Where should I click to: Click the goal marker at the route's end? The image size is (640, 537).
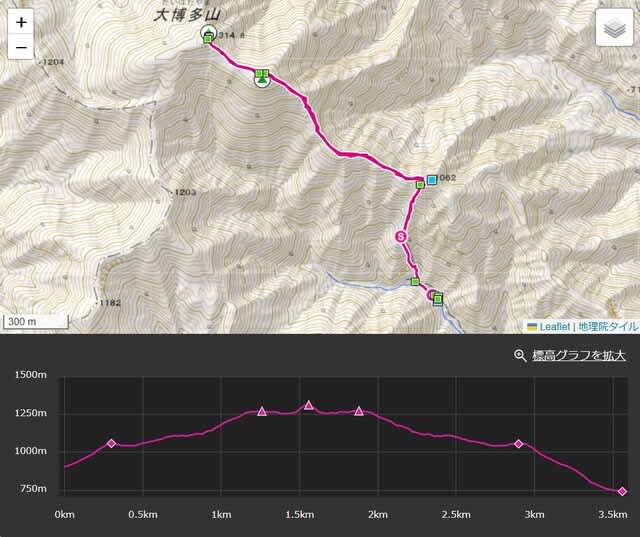(x=435, y=296)
